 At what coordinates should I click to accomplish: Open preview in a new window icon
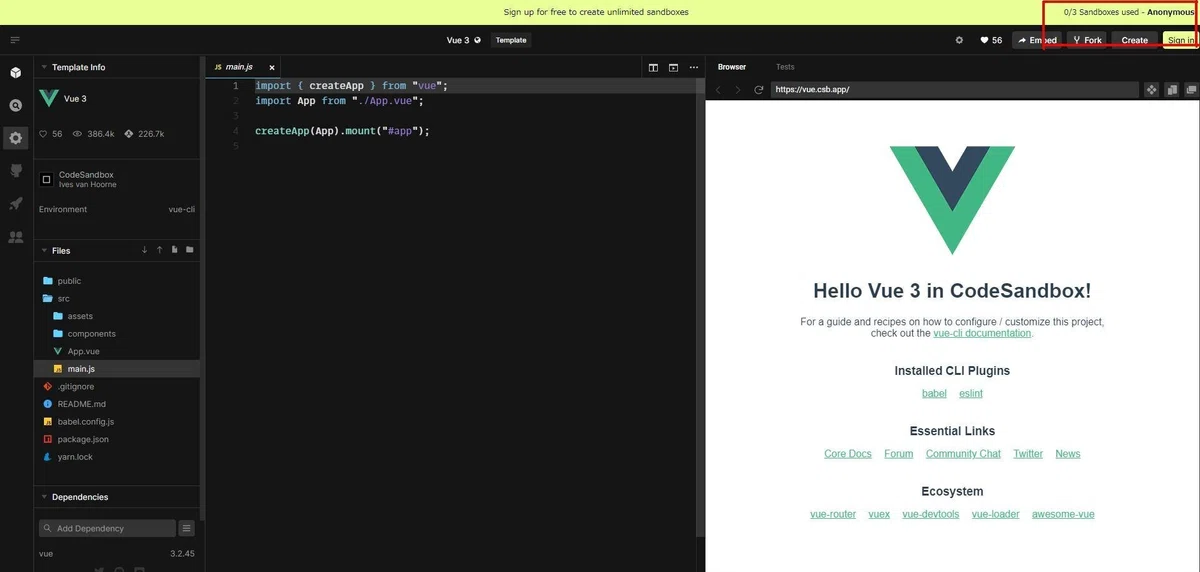[x=1191, y=90]
